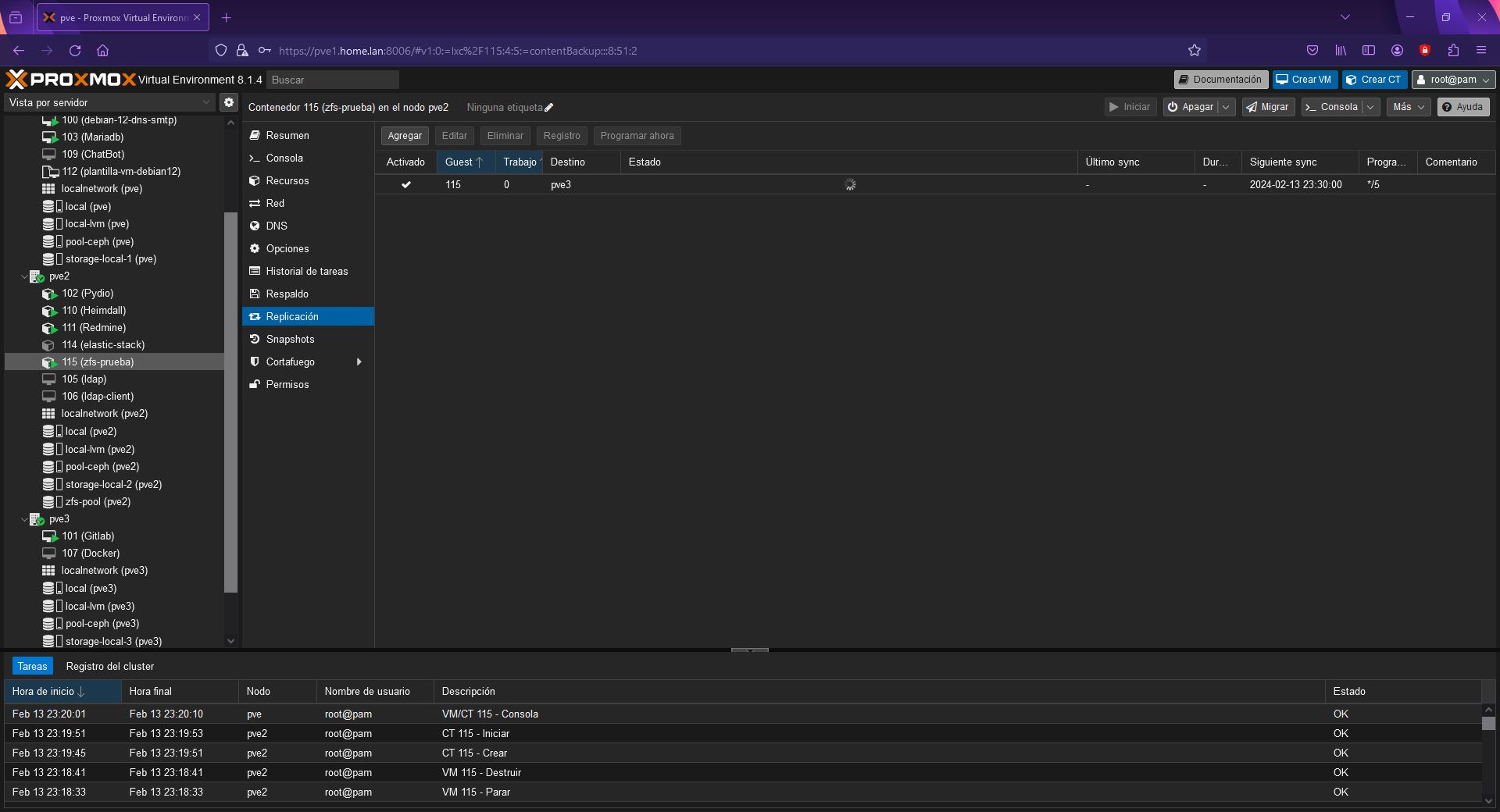Toggle the Firefox sidebar icon

[x=1369, y=51]
